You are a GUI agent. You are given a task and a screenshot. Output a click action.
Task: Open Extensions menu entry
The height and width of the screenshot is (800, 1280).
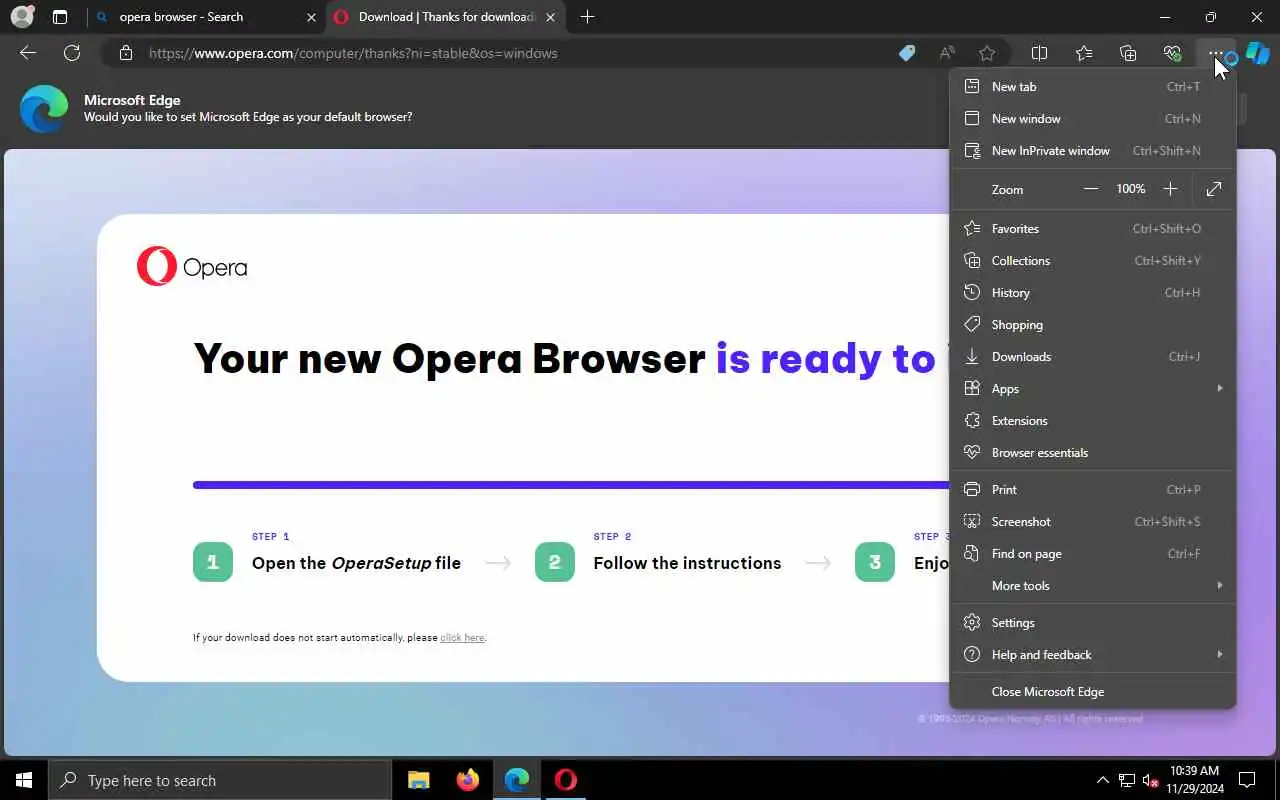tap(1092, 421)
